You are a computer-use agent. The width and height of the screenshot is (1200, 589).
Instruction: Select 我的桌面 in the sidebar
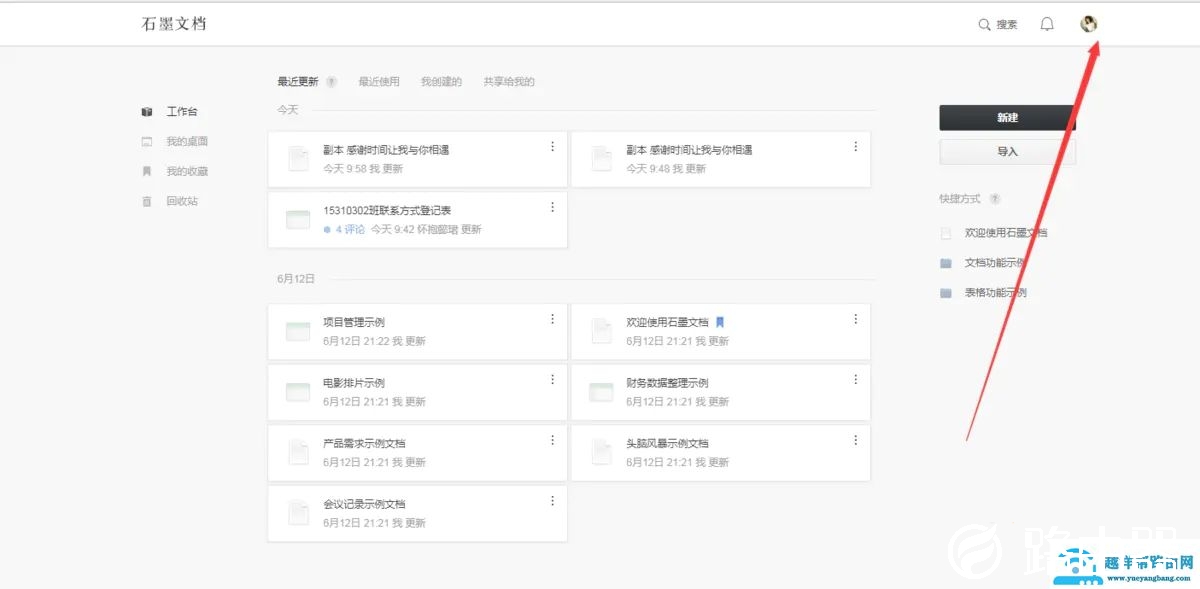[x=187, y=141]
